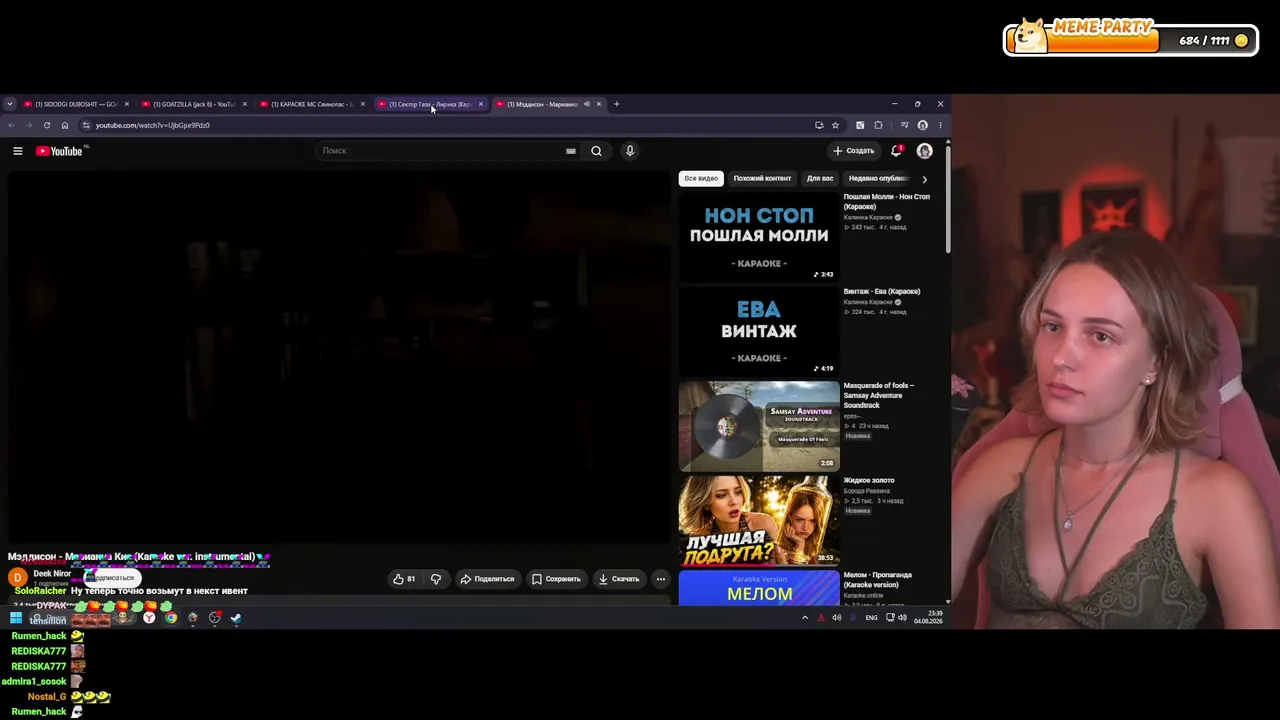The height and width of the screenshot is (720, 1280).
Task: Open the browser three-dot menu
Action: tap(940, 125)
